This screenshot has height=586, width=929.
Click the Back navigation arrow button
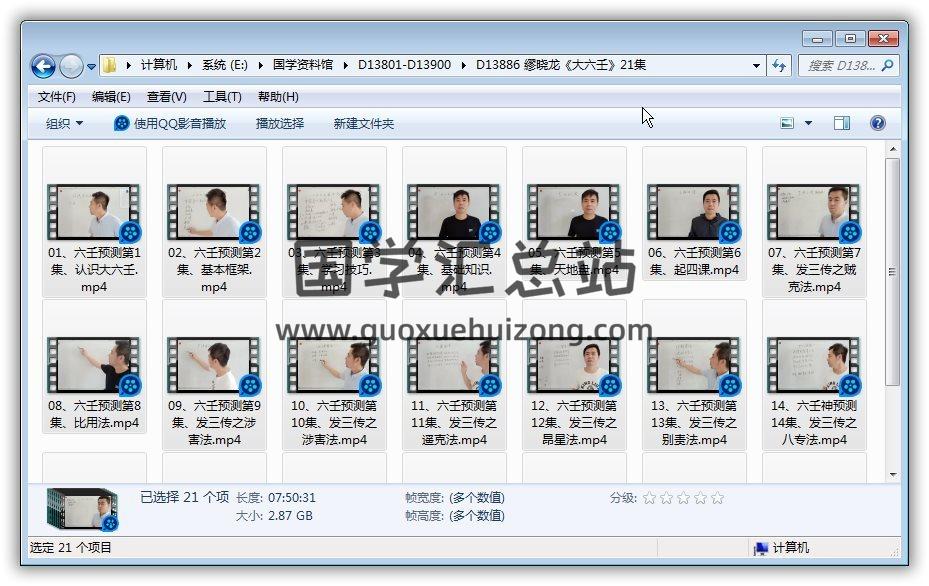pyautogui.click(x=43, y=66)
